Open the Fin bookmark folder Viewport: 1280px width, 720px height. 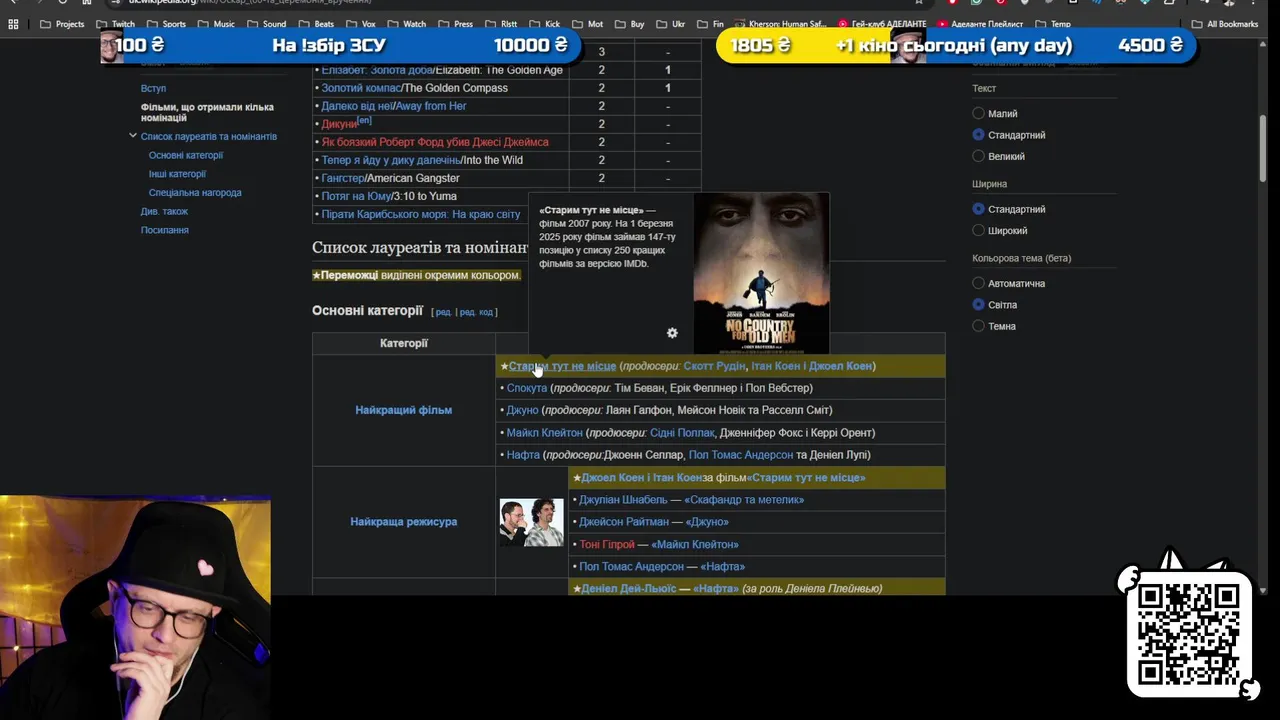(x=710, y=24)
